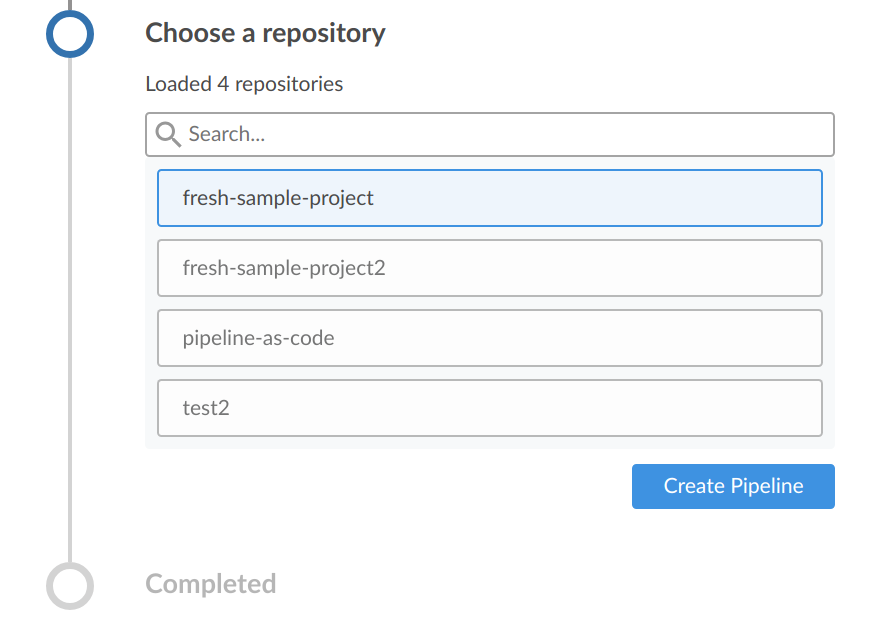
Task: Pick the test2 repository
Action: tap(206, 408)
